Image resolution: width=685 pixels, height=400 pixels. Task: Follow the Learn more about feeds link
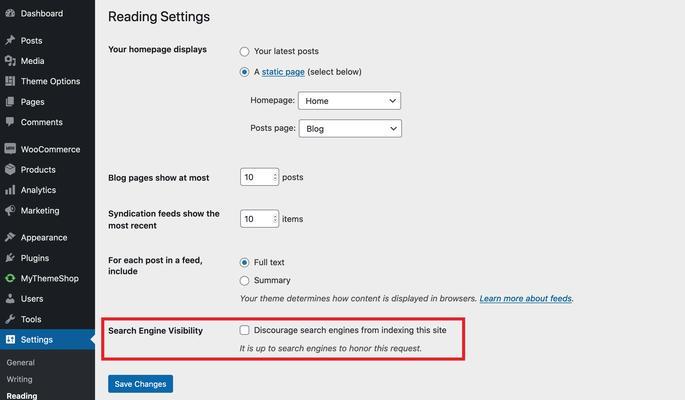pos(526,298)
